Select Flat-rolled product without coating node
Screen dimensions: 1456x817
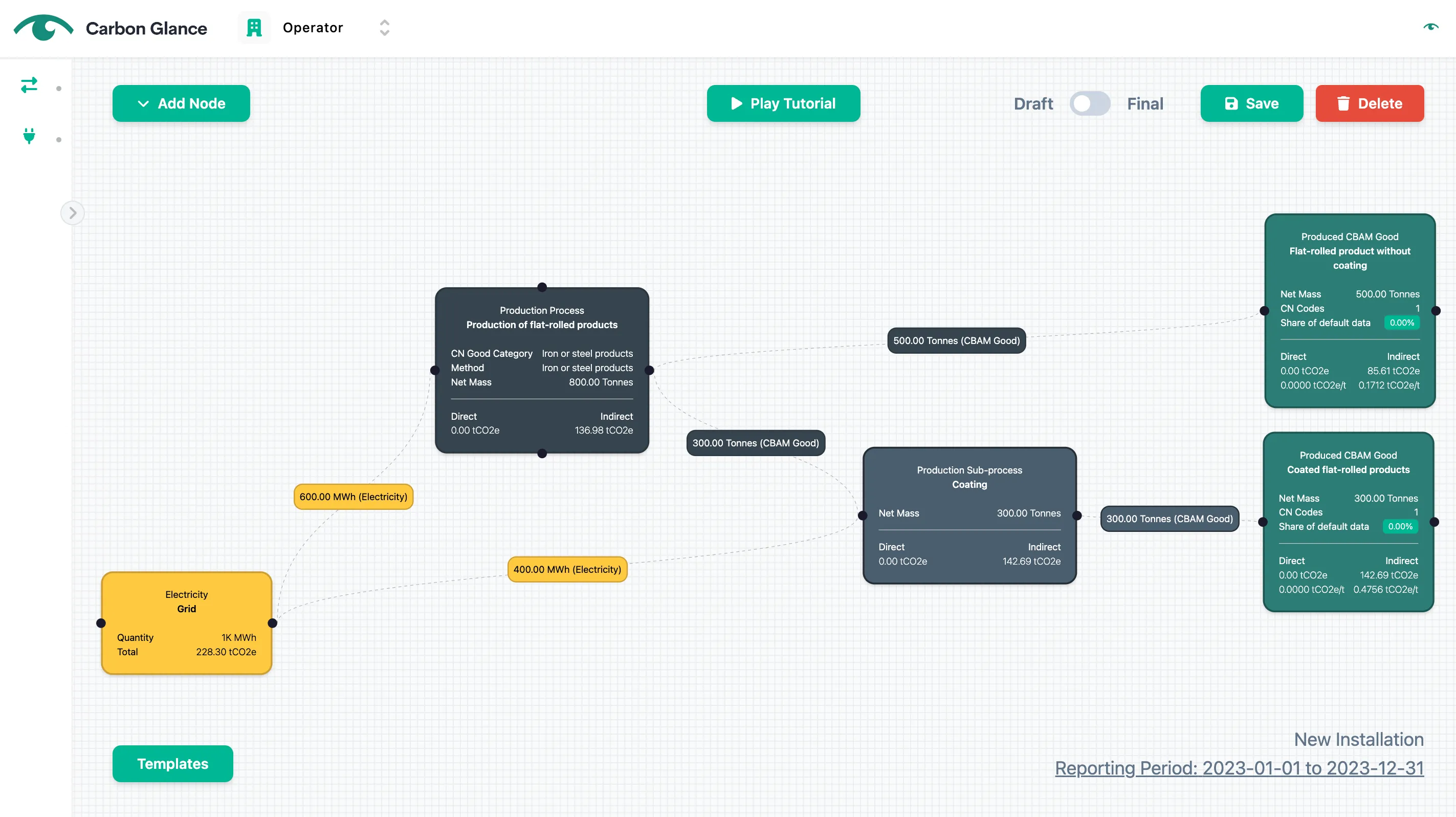tap(1350, 310)
